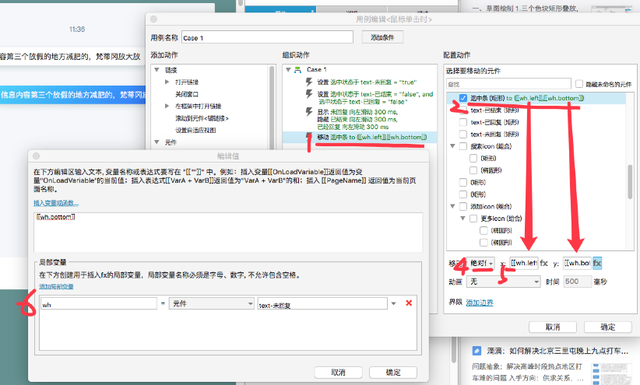Check the text-已结束 (矩形) checkbox

463,110
